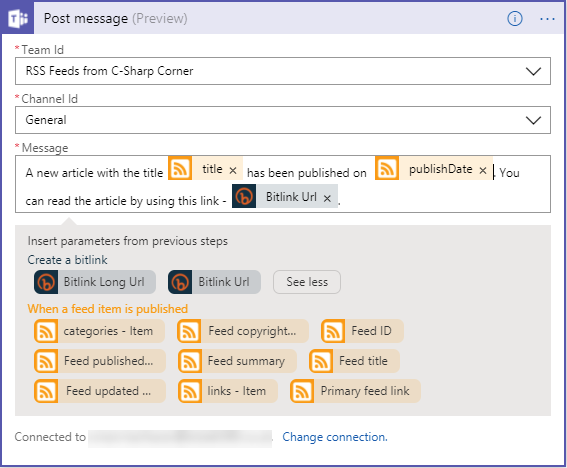
Task: Open the info icon in header
Action: [515, 18]
